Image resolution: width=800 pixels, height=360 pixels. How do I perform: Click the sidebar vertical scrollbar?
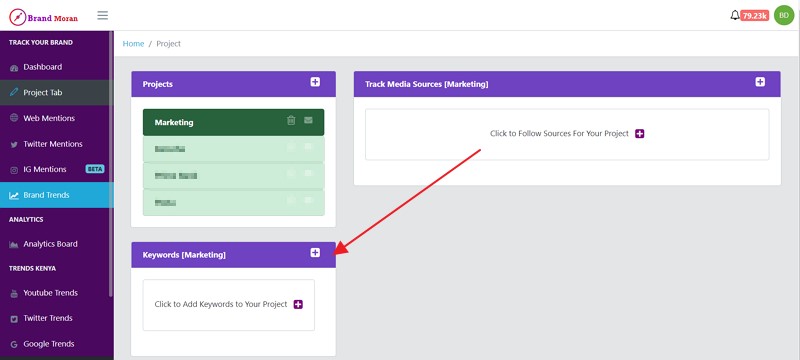pos(111,163)
